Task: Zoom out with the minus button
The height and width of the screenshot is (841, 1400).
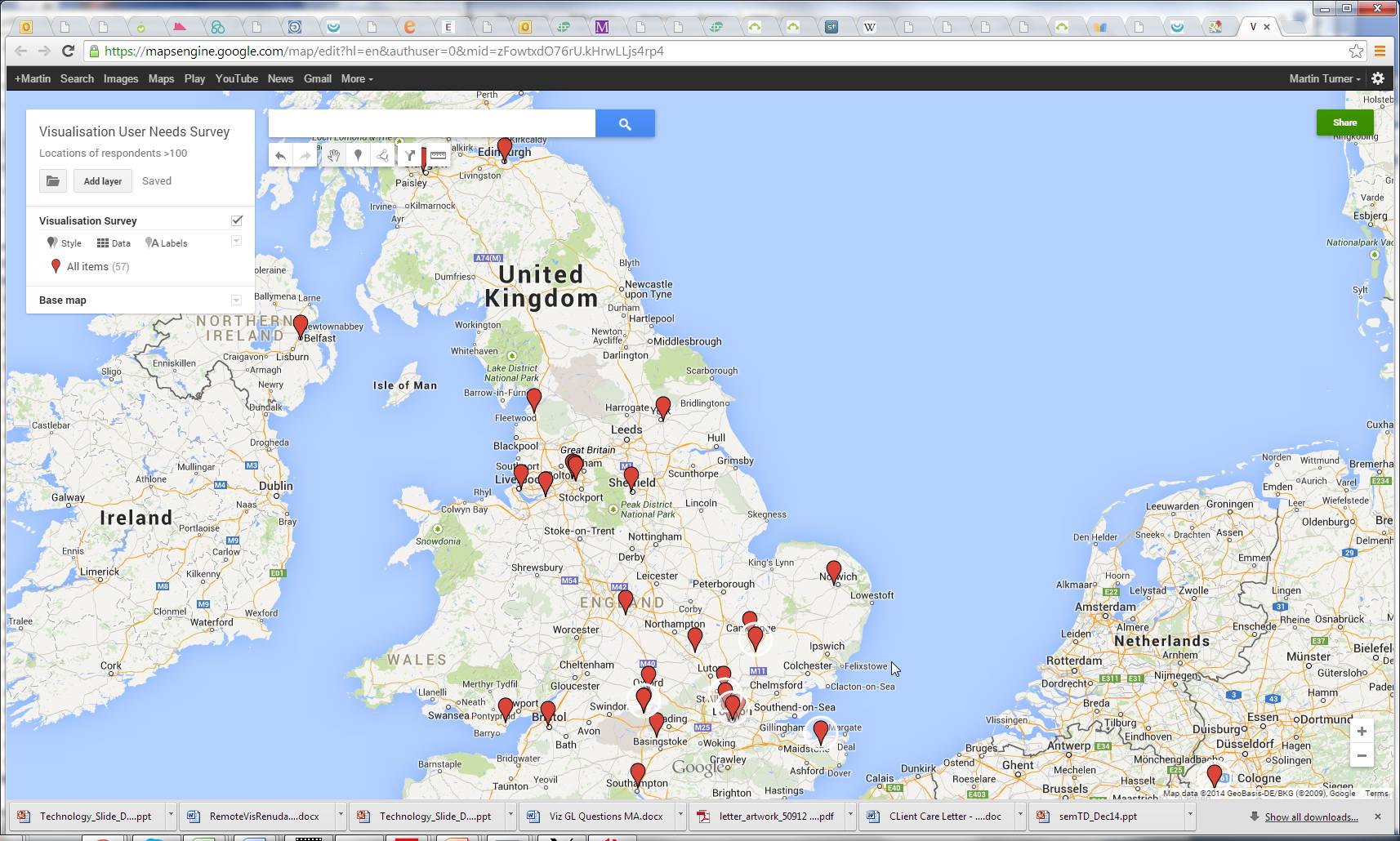Action: click(x=1362, y=755)
